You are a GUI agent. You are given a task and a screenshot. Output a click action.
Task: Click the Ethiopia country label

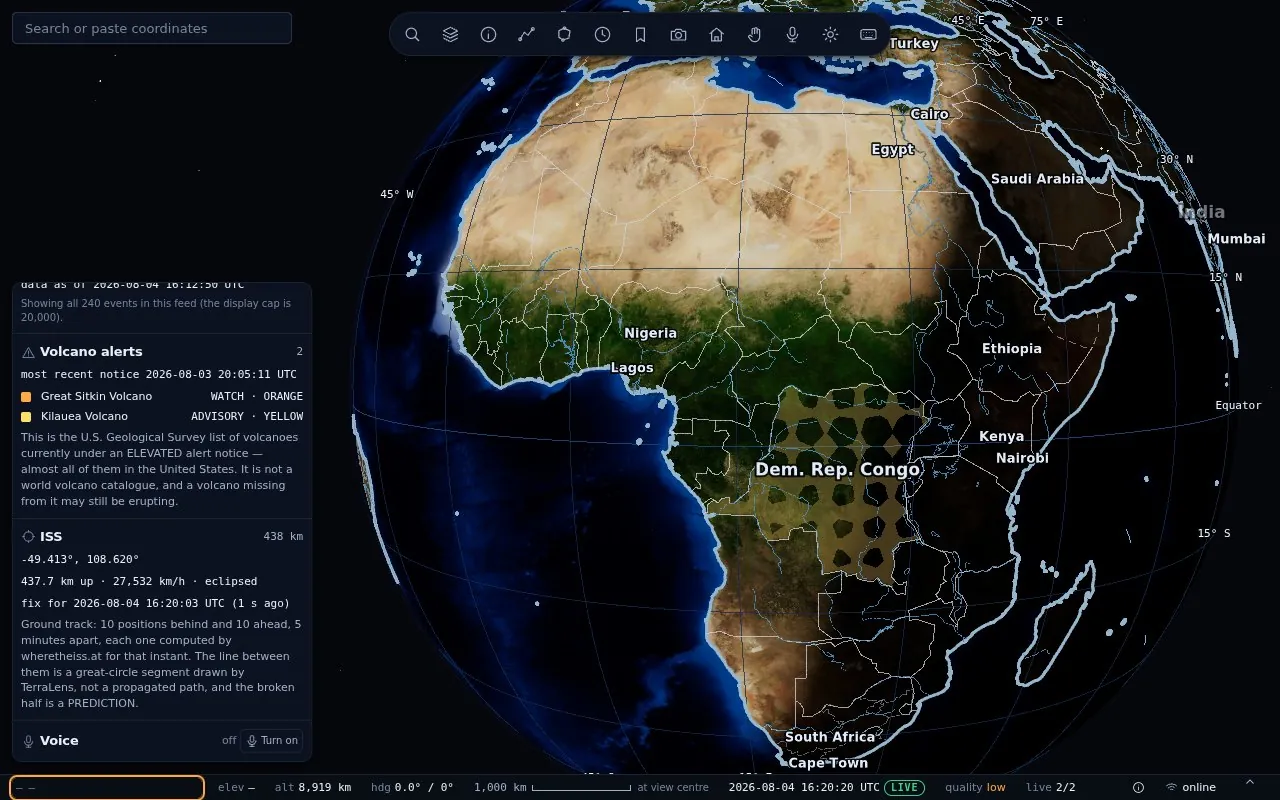(x=1011, y=349)
